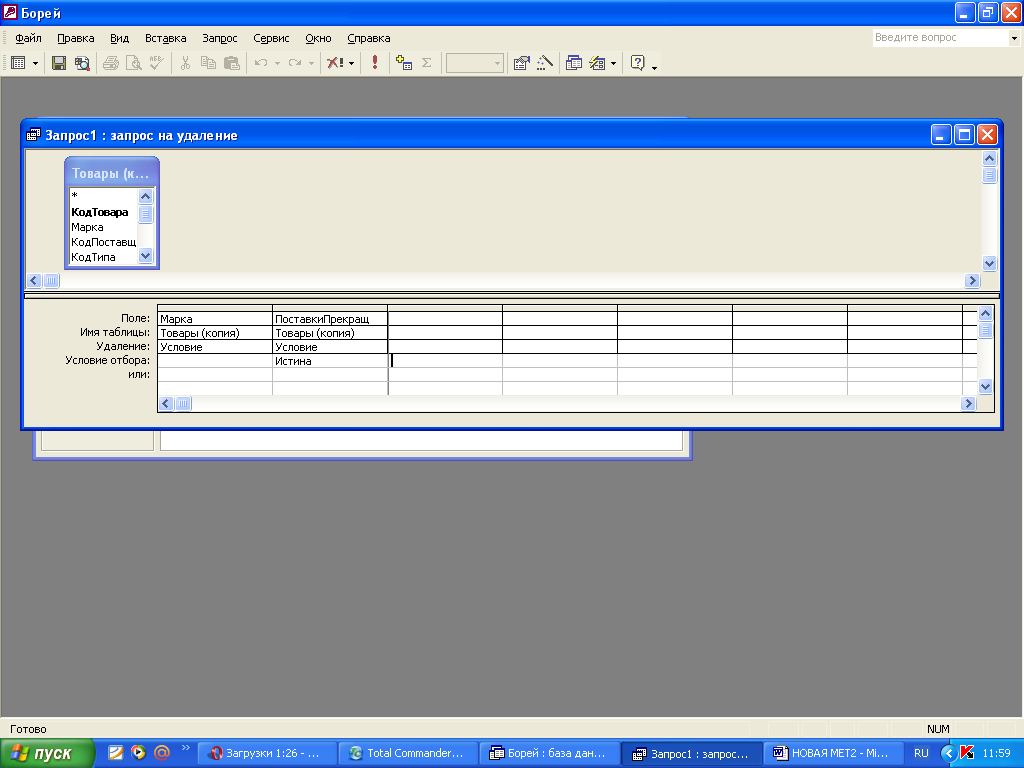Open the Undo history dropdown arrow

point(277,63)
